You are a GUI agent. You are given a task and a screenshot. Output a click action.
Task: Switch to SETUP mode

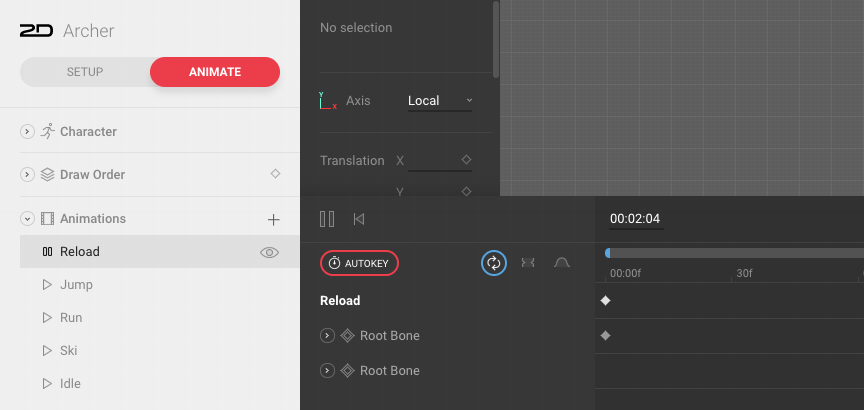[x=85, y=72]
